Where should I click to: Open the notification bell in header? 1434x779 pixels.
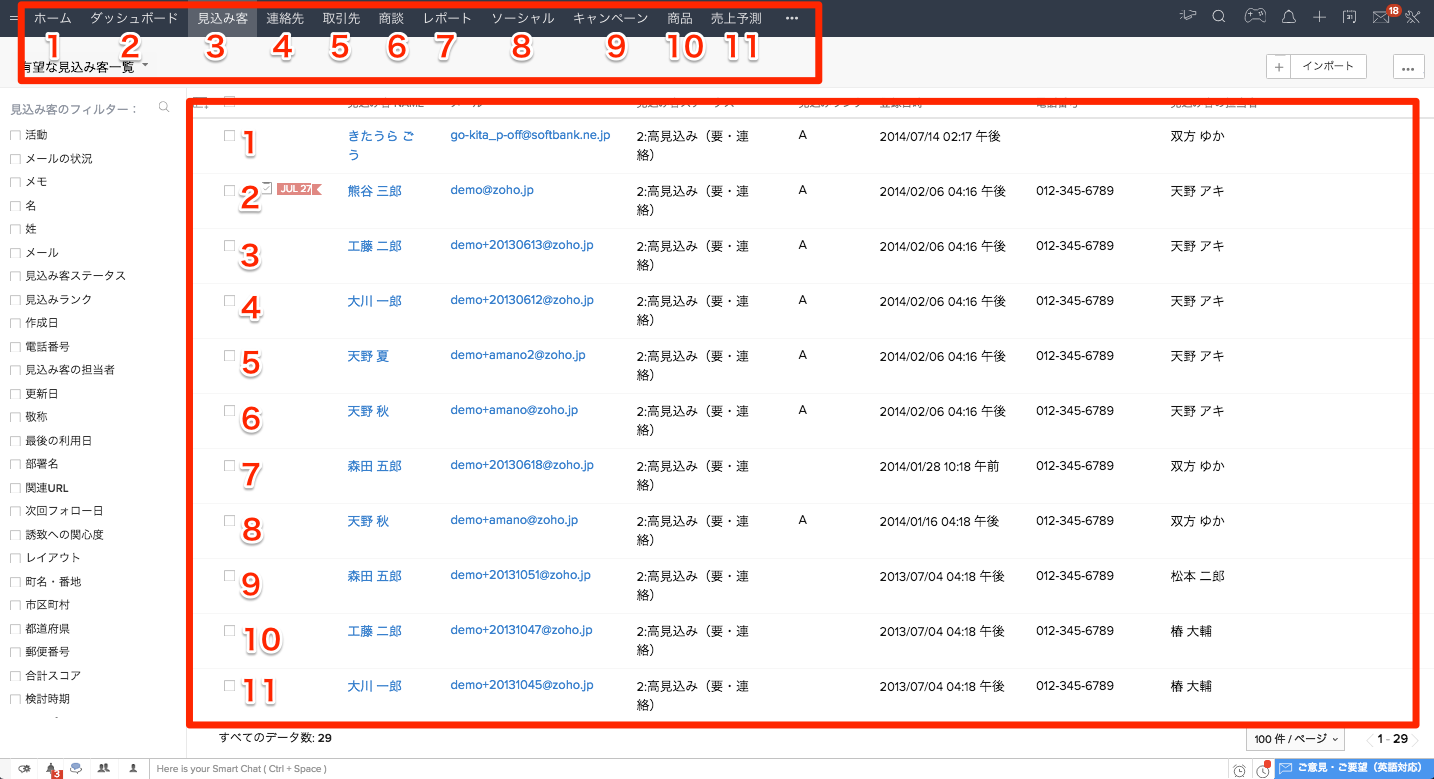click(1289, 17)
